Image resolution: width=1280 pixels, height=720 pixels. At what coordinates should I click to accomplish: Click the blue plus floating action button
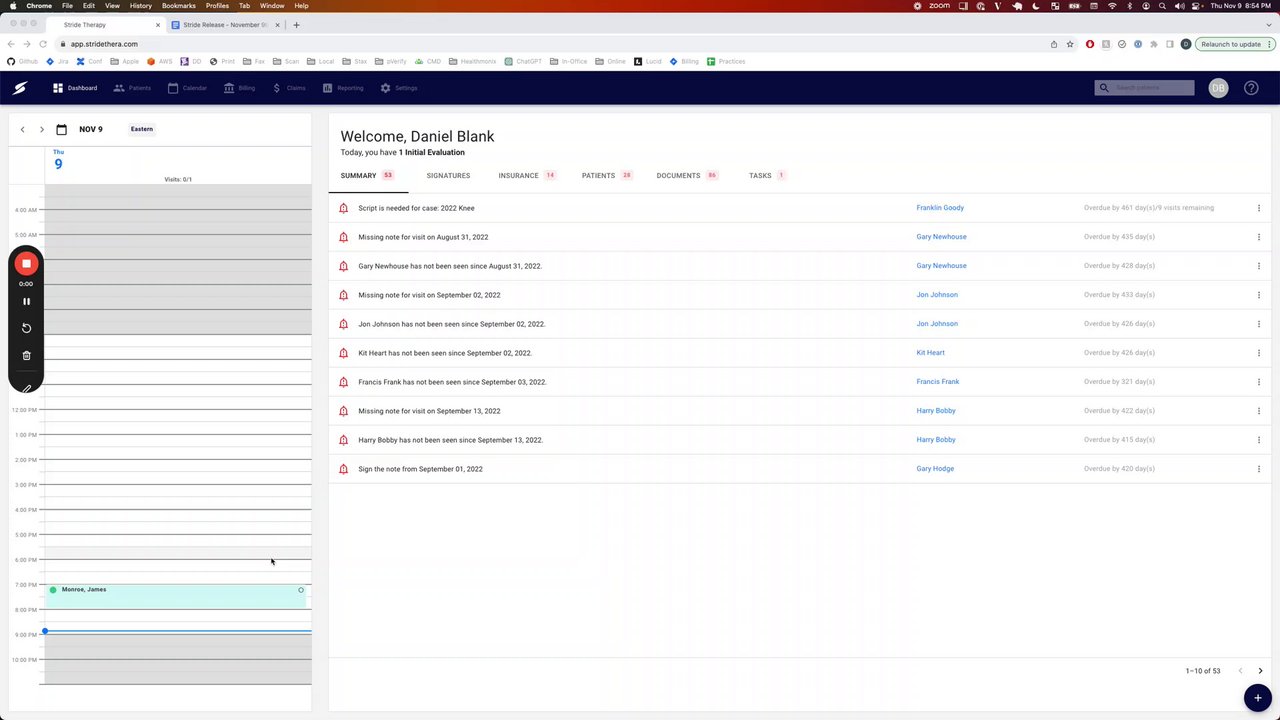click(x=1257, y=697)
